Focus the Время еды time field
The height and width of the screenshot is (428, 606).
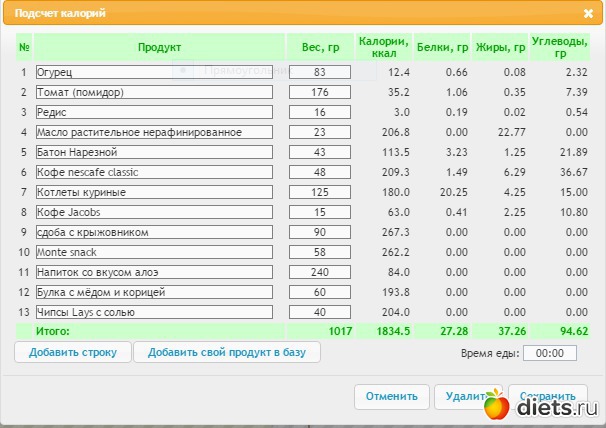pos(550,353)
